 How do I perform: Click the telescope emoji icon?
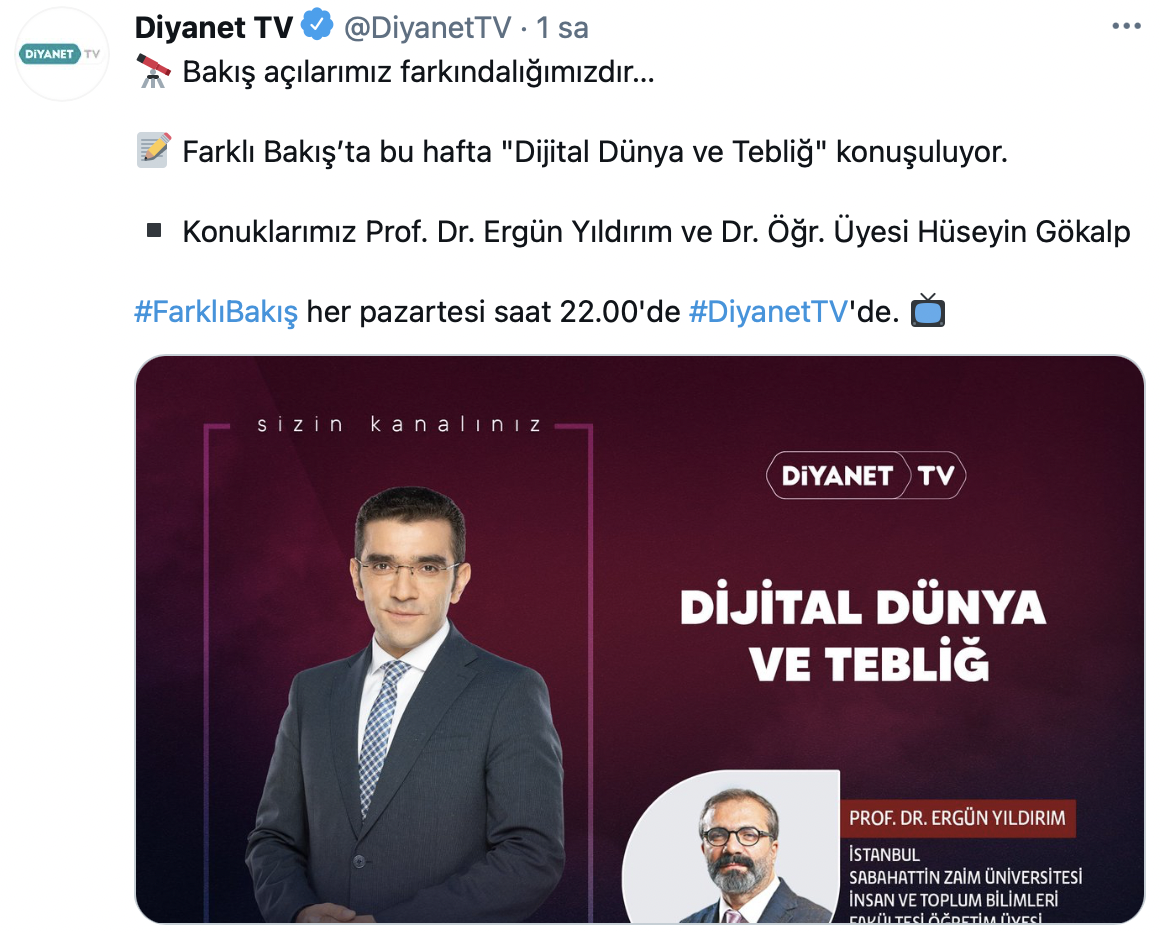154,72
